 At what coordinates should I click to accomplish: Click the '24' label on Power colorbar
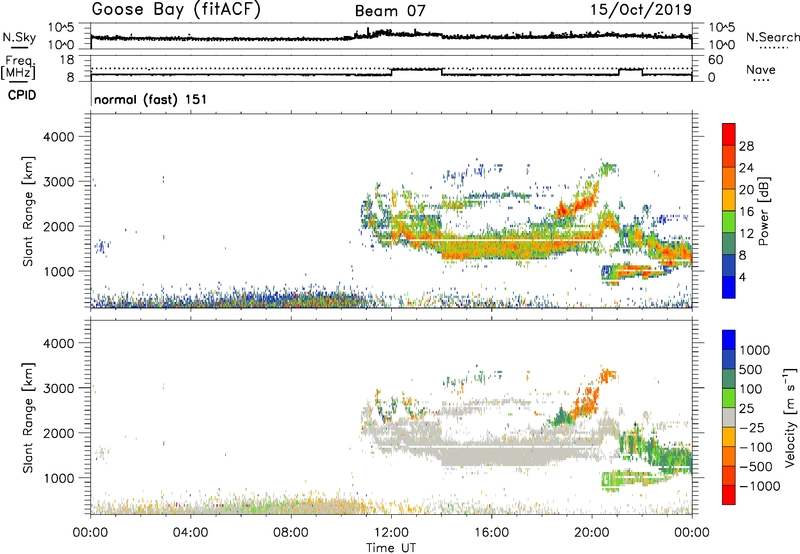tap(746, 168)
